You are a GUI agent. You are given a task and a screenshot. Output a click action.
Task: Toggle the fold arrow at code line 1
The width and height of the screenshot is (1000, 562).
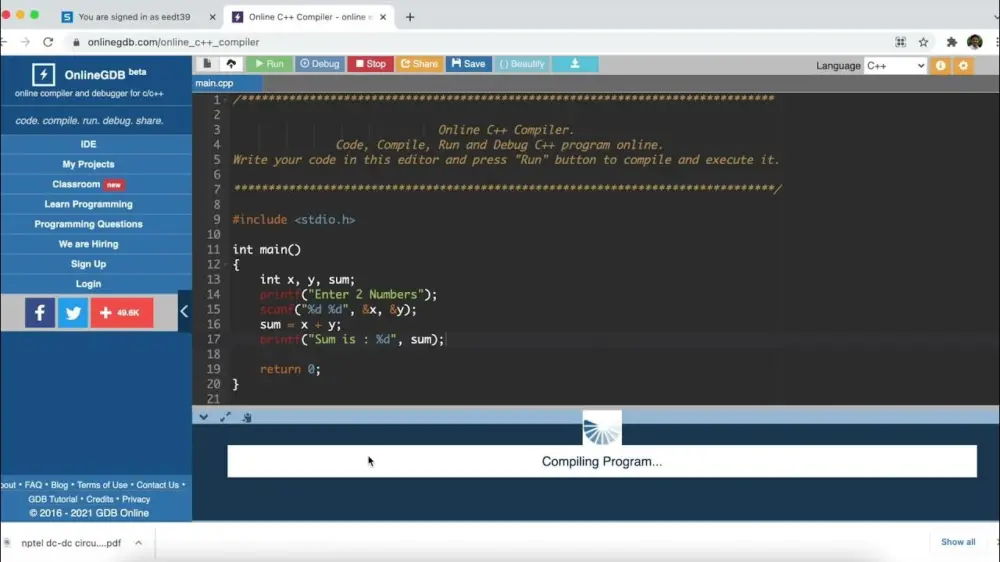(225, 100)
